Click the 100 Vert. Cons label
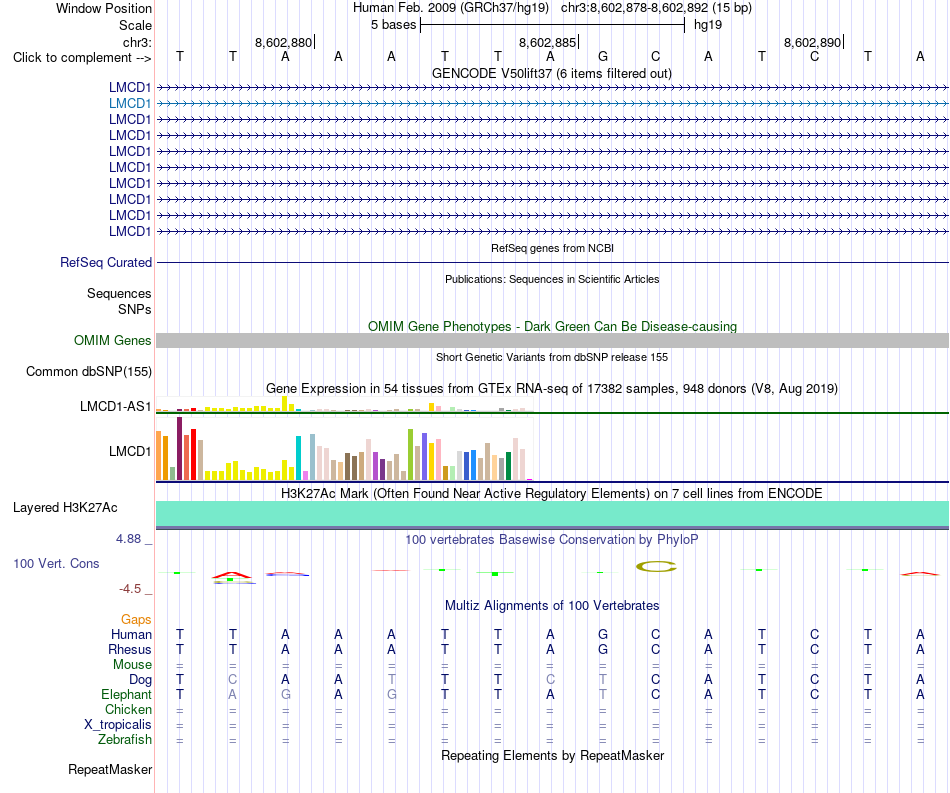Screen dimensions: 950x793 [x=56, y=563]
